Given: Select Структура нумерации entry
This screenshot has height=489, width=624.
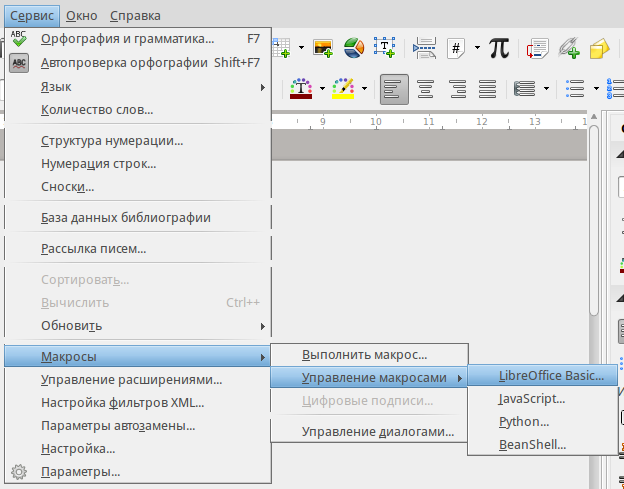Looking at the screenshot, I should point(138,141).
